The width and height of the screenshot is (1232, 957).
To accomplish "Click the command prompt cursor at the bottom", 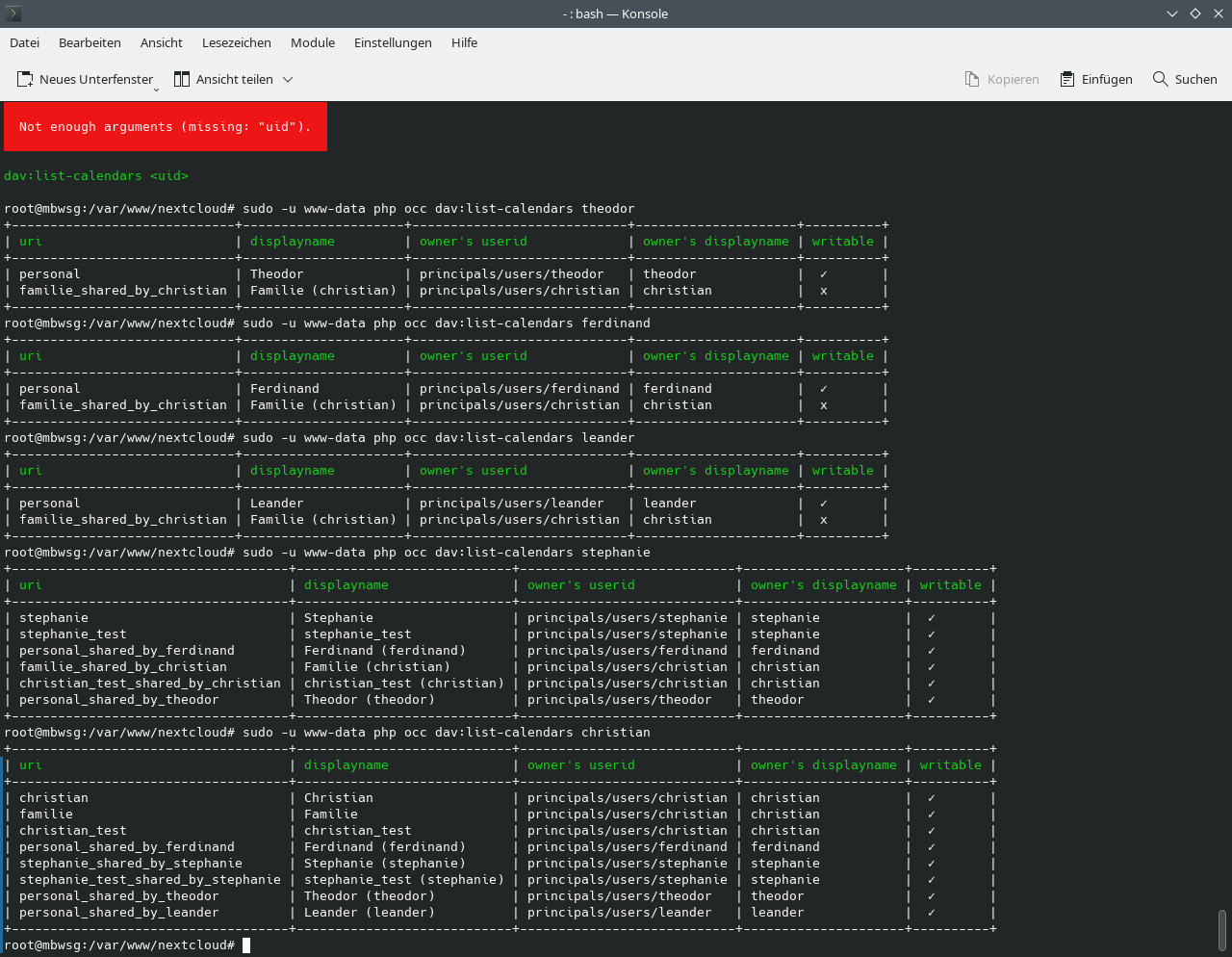I will coord(246,945).
